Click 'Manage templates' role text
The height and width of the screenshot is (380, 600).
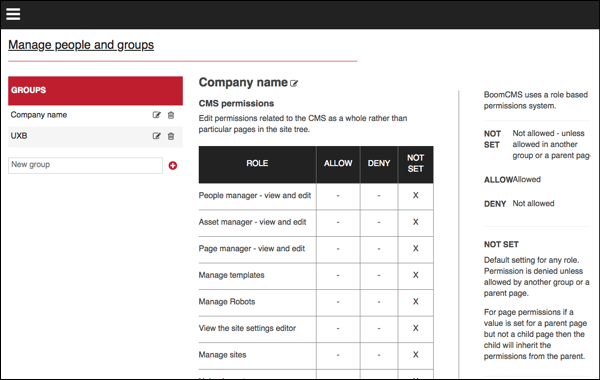(x=232, y=275)
